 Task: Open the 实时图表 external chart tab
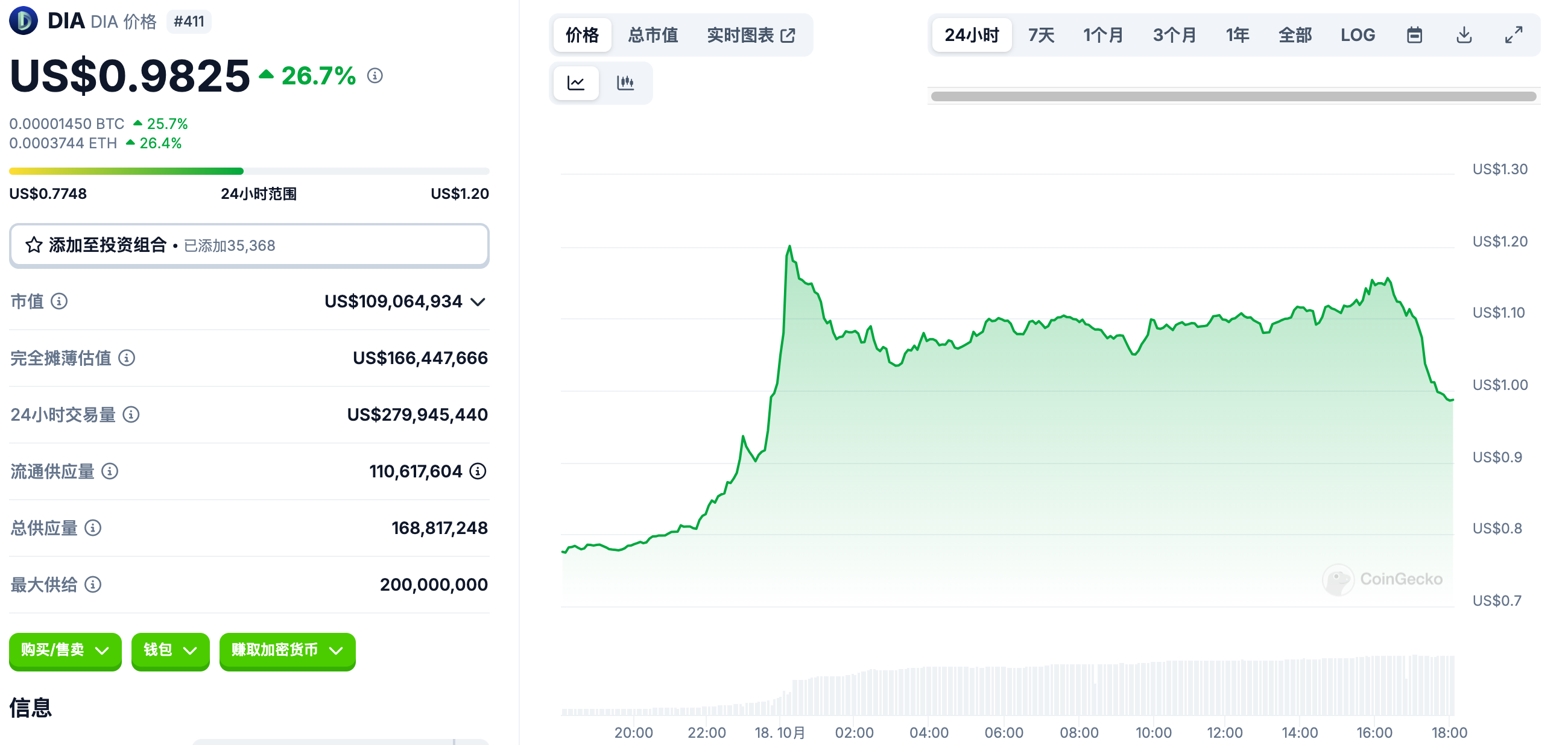(x=750, y=36)
